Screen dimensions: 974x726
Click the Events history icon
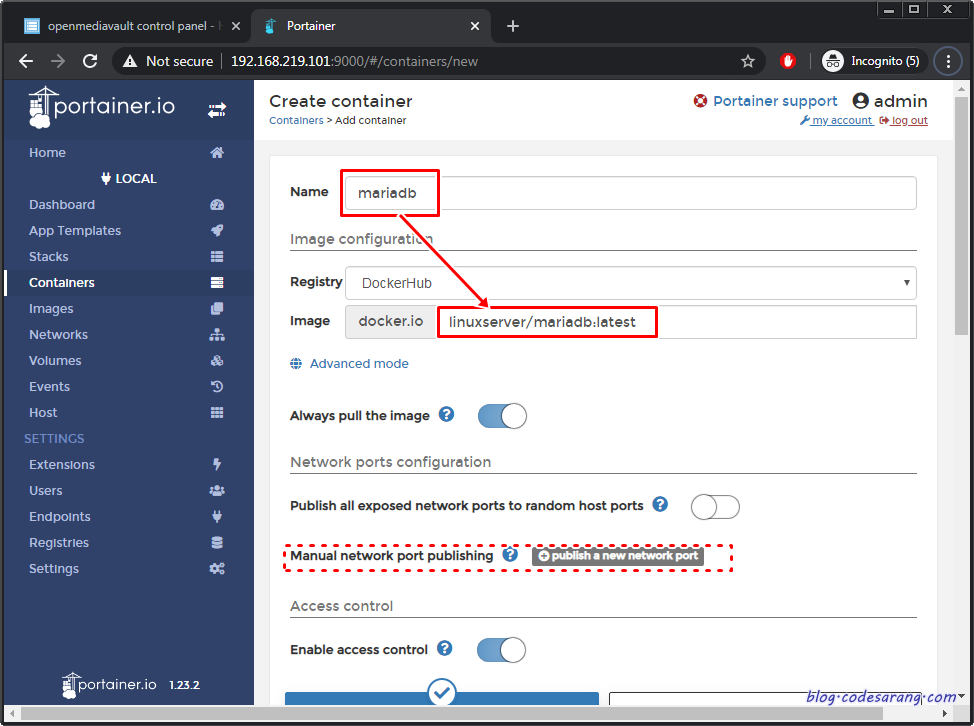(x=217, y=386)
